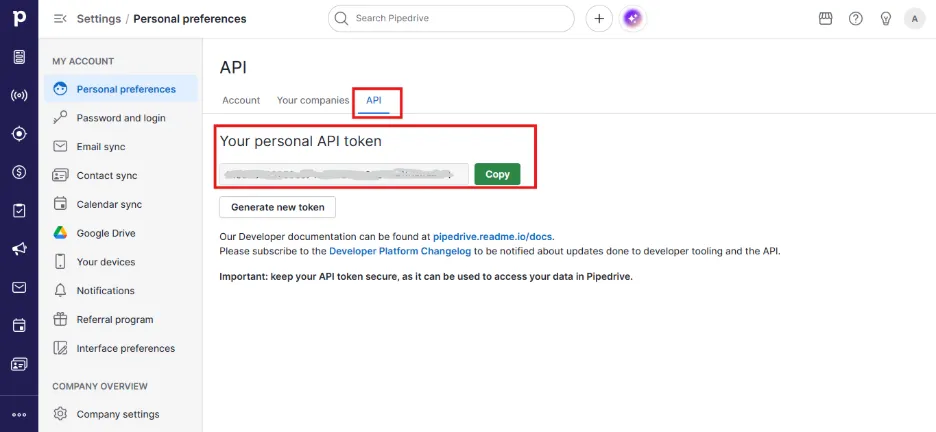The height and width of the screenshot is (432, 936).
Task: Click the search magnifier icon
Action: (341, 18)
